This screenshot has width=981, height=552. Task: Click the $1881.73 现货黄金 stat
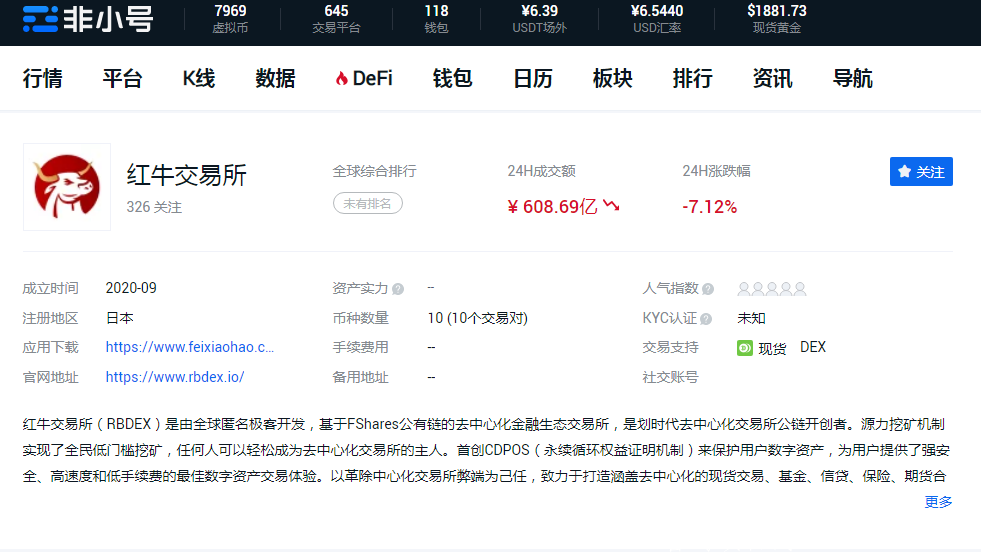pyautogui.click(x=776, y=19)
